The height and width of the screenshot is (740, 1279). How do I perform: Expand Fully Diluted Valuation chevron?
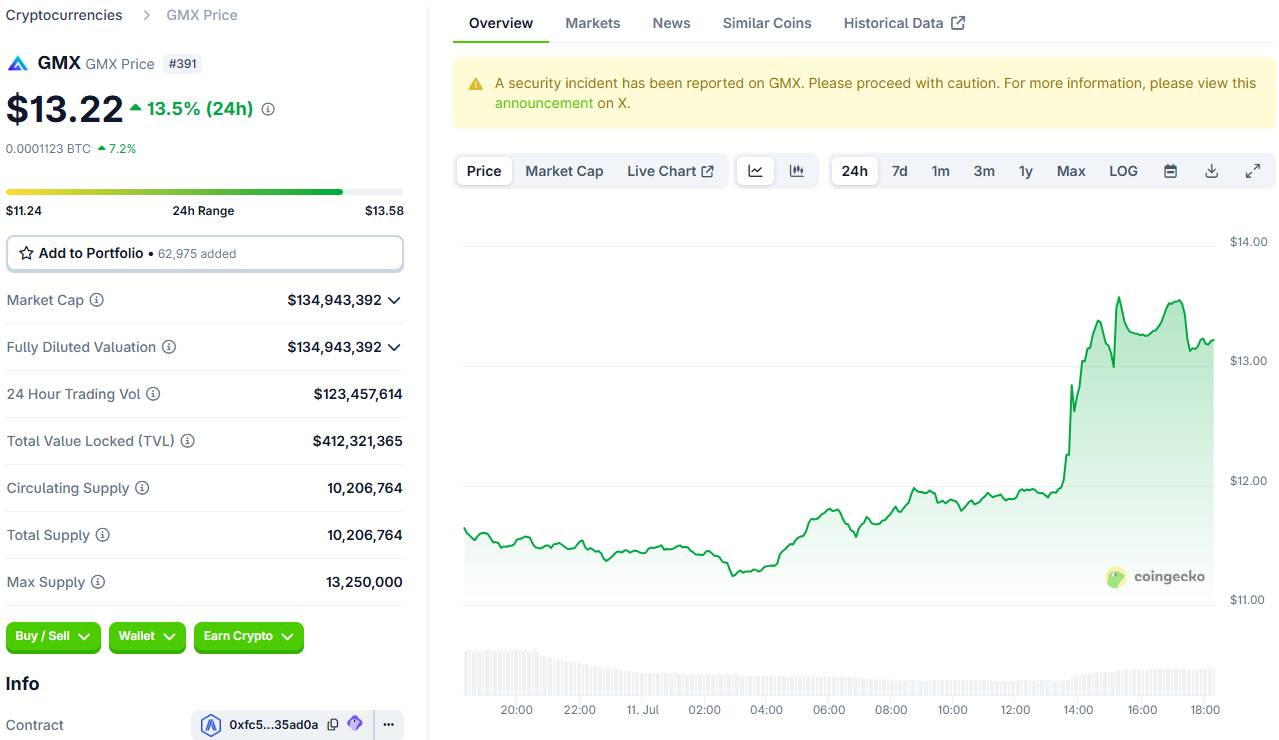tap(394, 347)
